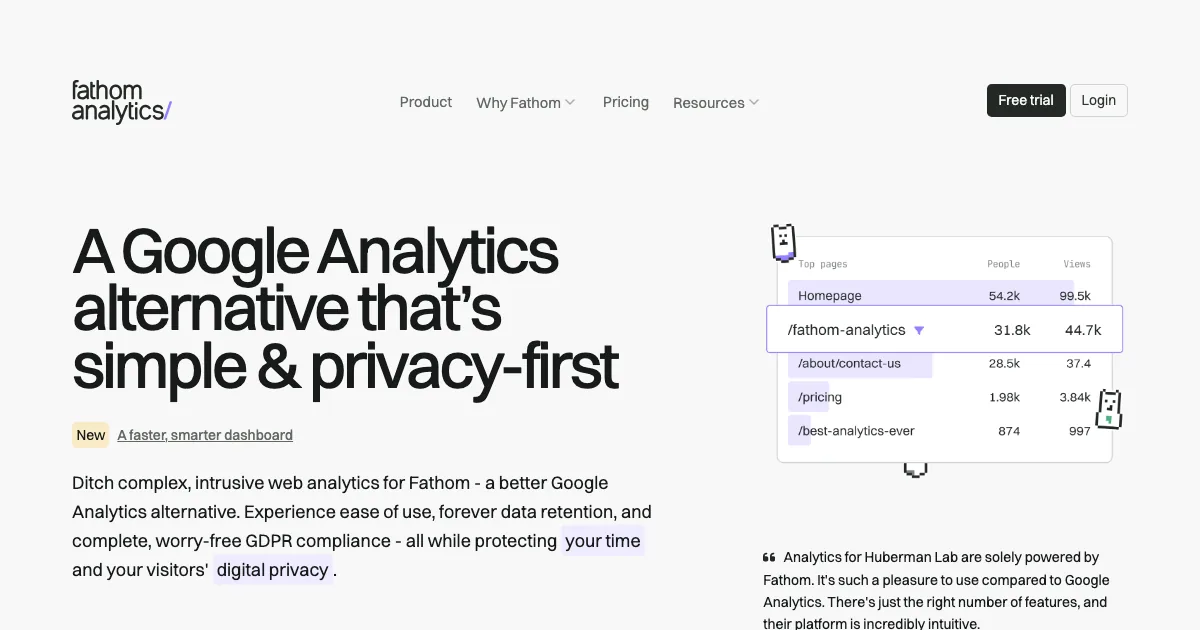Go to the Pricing nav item
This screenshot has height=630, width=1200.
coord(626,102)
